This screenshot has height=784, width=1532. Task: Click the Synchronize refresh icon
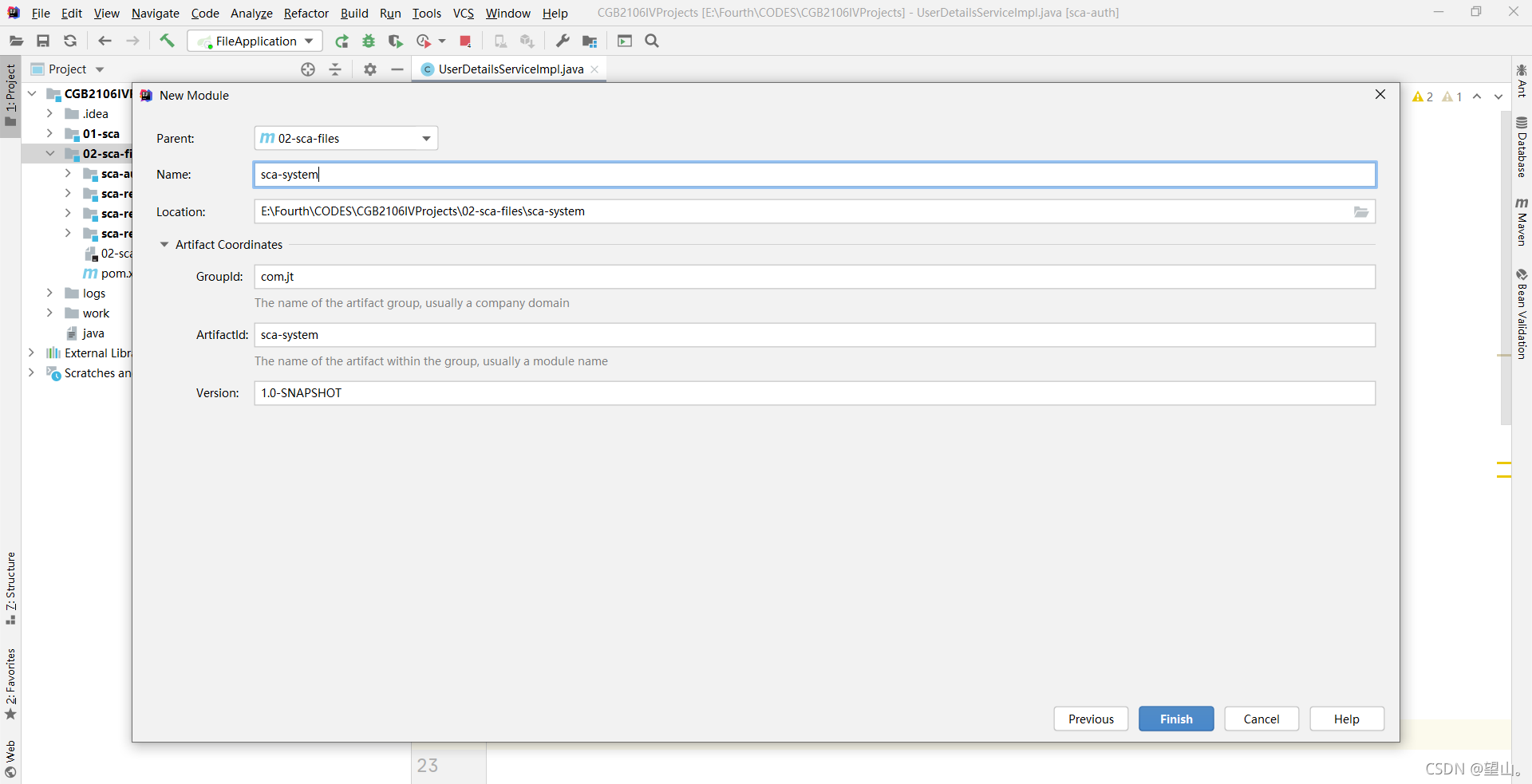(x=70, y=41)
